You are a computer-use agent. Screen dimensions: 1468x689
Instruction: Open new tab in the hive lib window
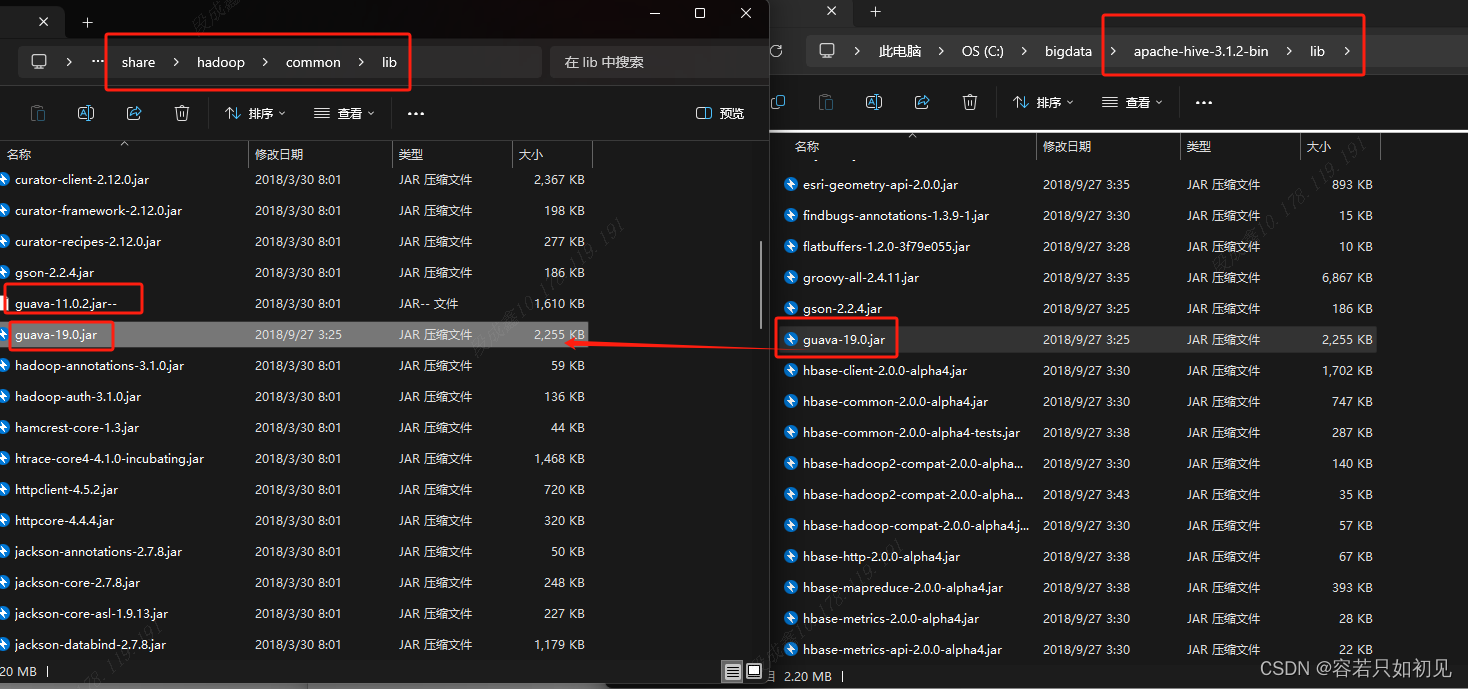(x=875, y=12)
